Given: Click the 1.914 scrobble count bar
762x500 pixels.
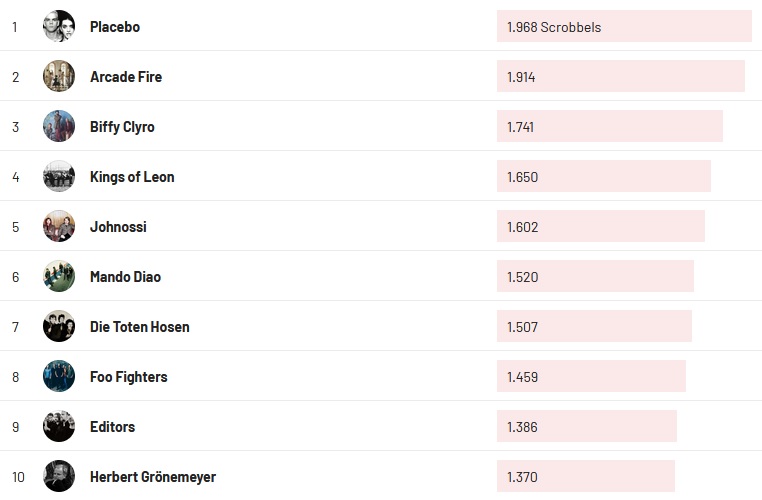Looking at the screenshot, I should coord(620,77).
